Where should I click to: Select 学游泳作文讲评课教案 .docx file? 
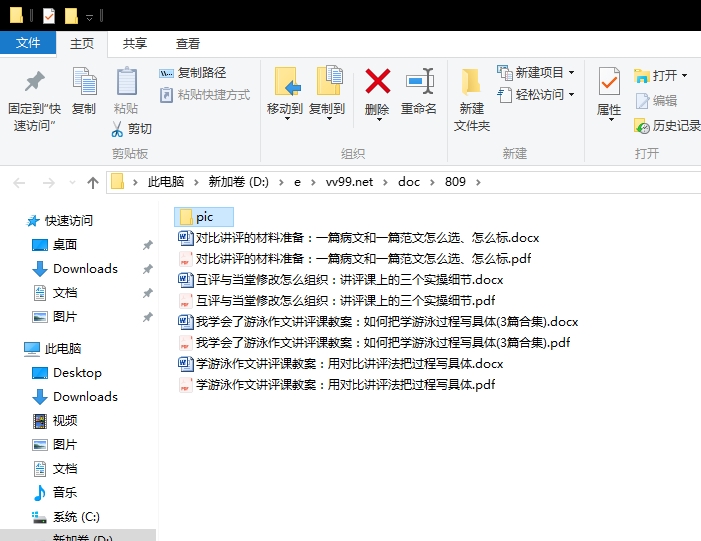click(341, 363)
